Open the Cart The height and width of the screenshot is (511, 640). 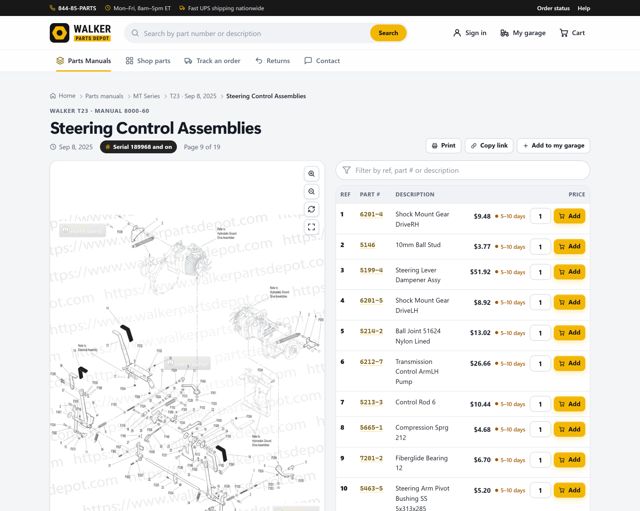coord(572,33)
